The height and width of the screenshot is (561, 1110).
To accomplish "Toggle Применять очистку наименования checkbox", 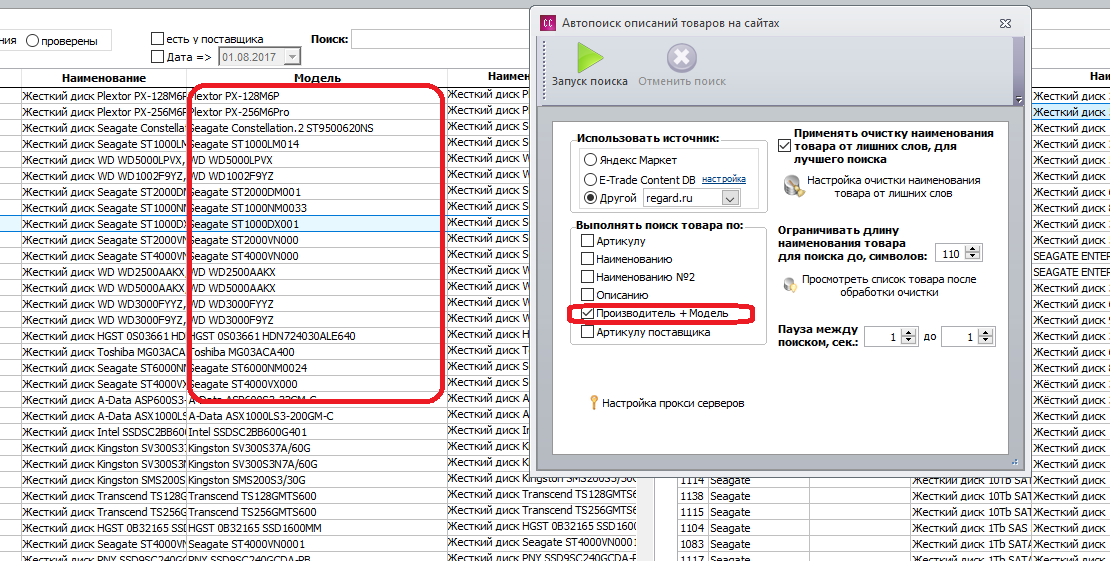I will pos(784,146).
